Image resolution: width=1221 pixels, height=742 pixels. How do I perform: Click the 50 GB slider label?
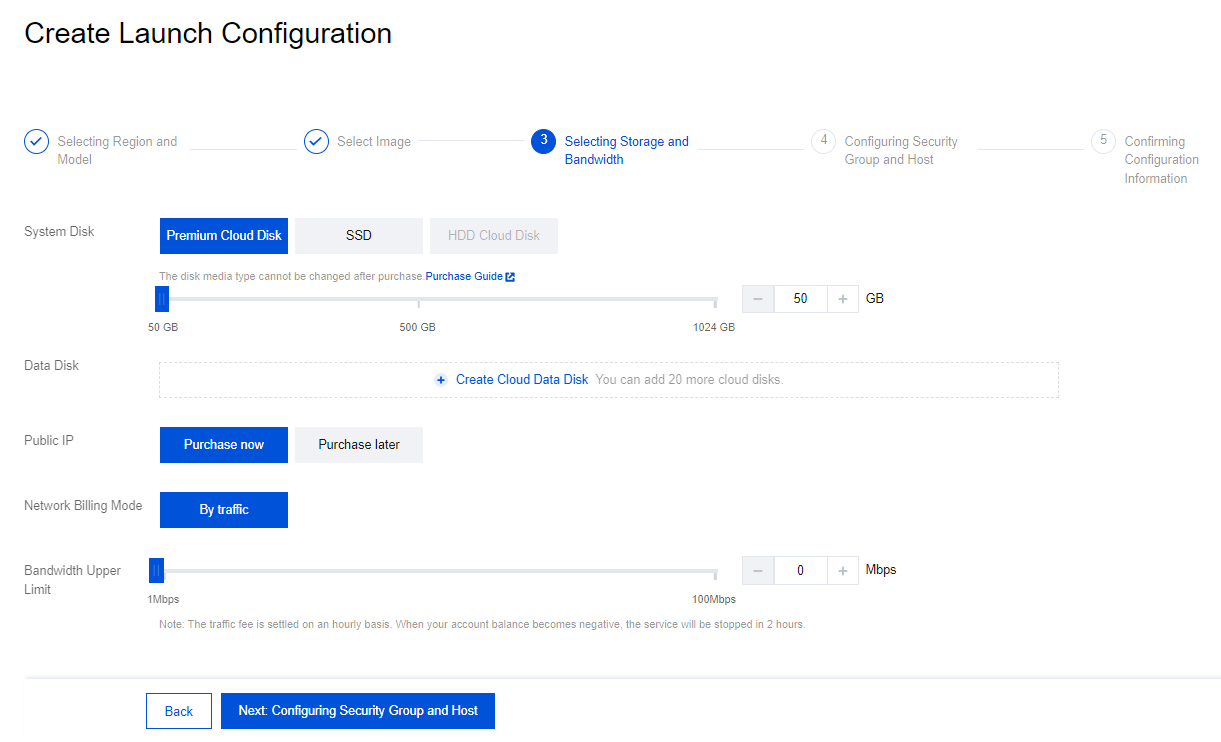coord(163,328)
